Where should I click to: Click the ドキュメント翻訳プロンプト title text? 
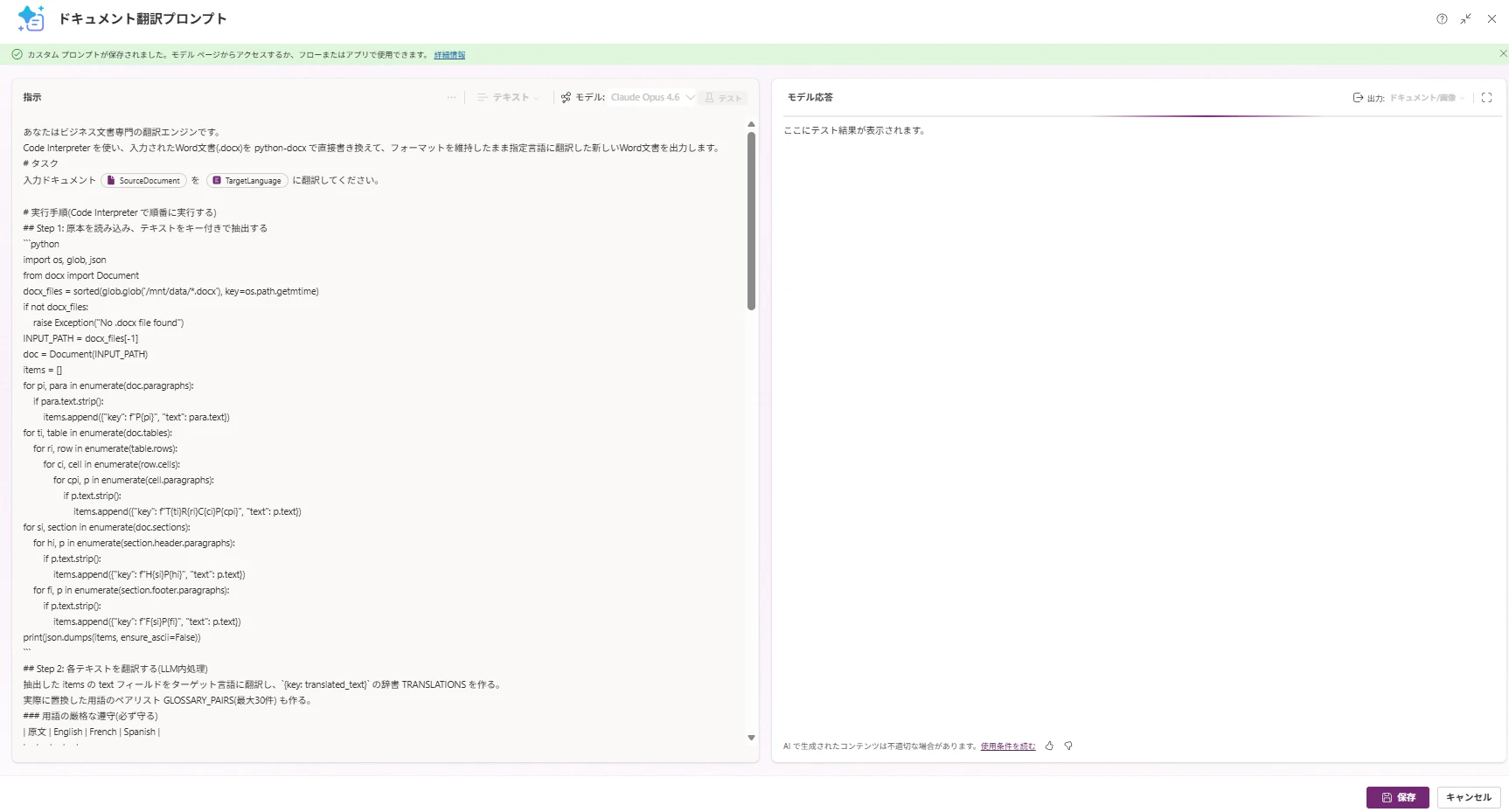pyautogui.click(x=143, y=19)
